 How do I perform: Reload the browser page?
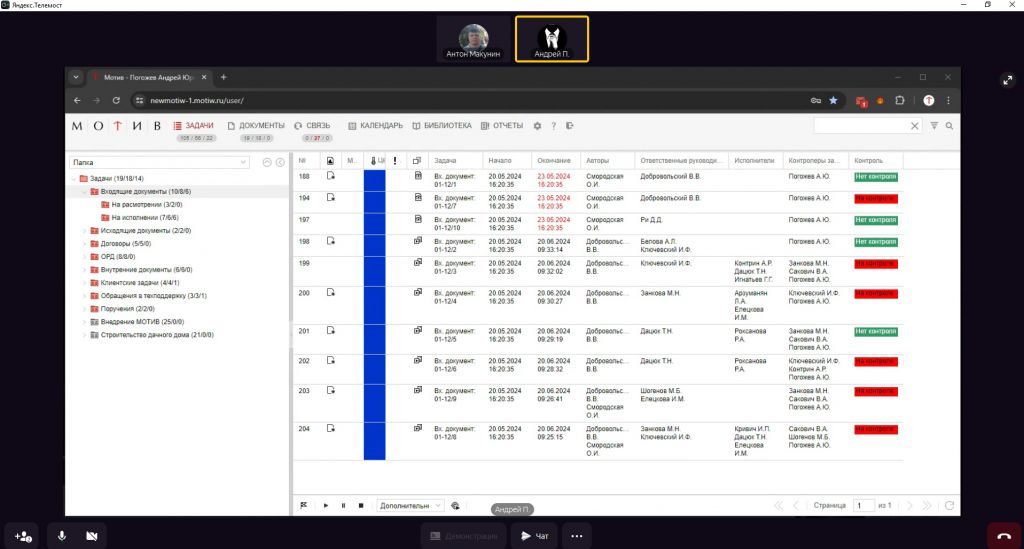click(116, 101)
